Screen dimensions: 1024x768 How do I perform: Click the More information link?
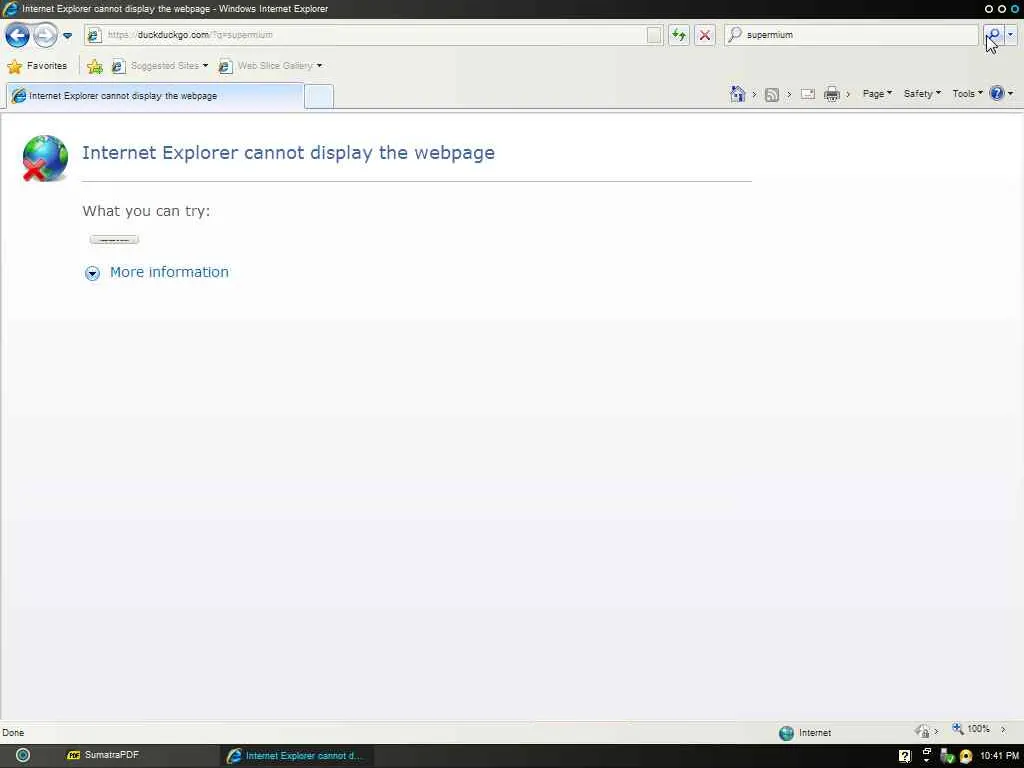(x=169, y=272)
